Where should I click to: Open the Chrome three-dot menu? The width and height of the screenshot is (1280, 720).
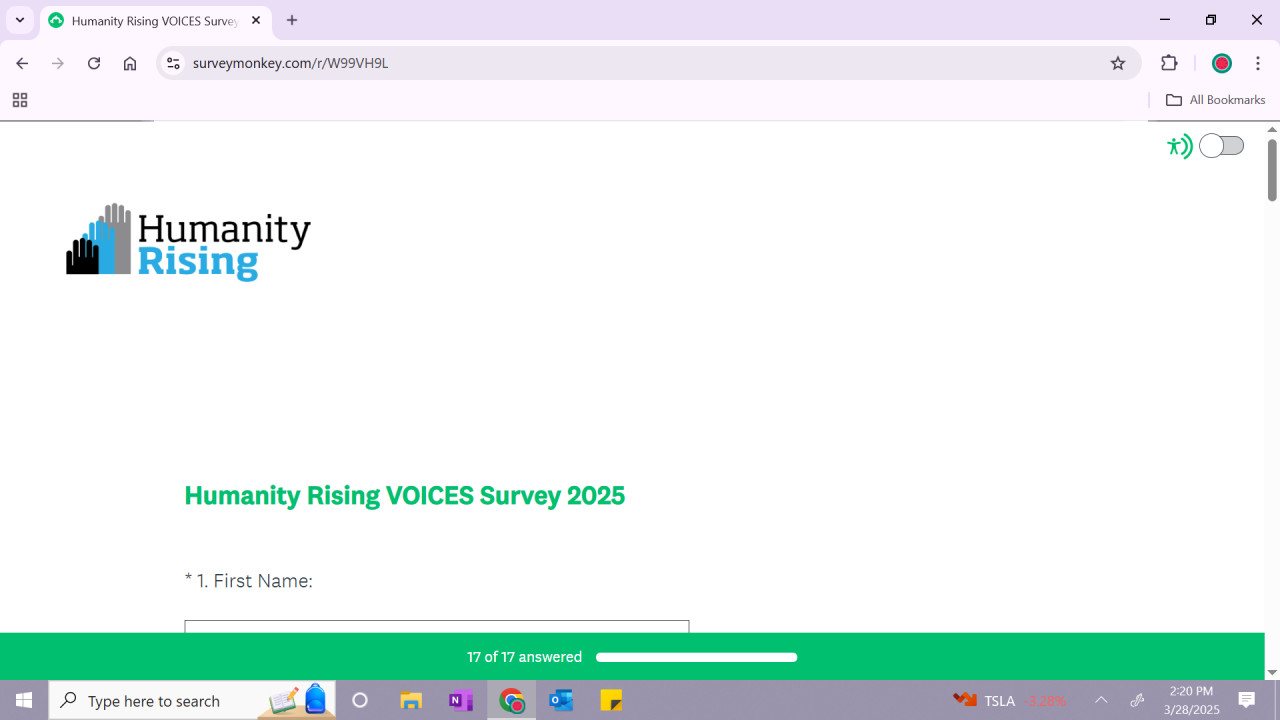[x=1257, y=63]
